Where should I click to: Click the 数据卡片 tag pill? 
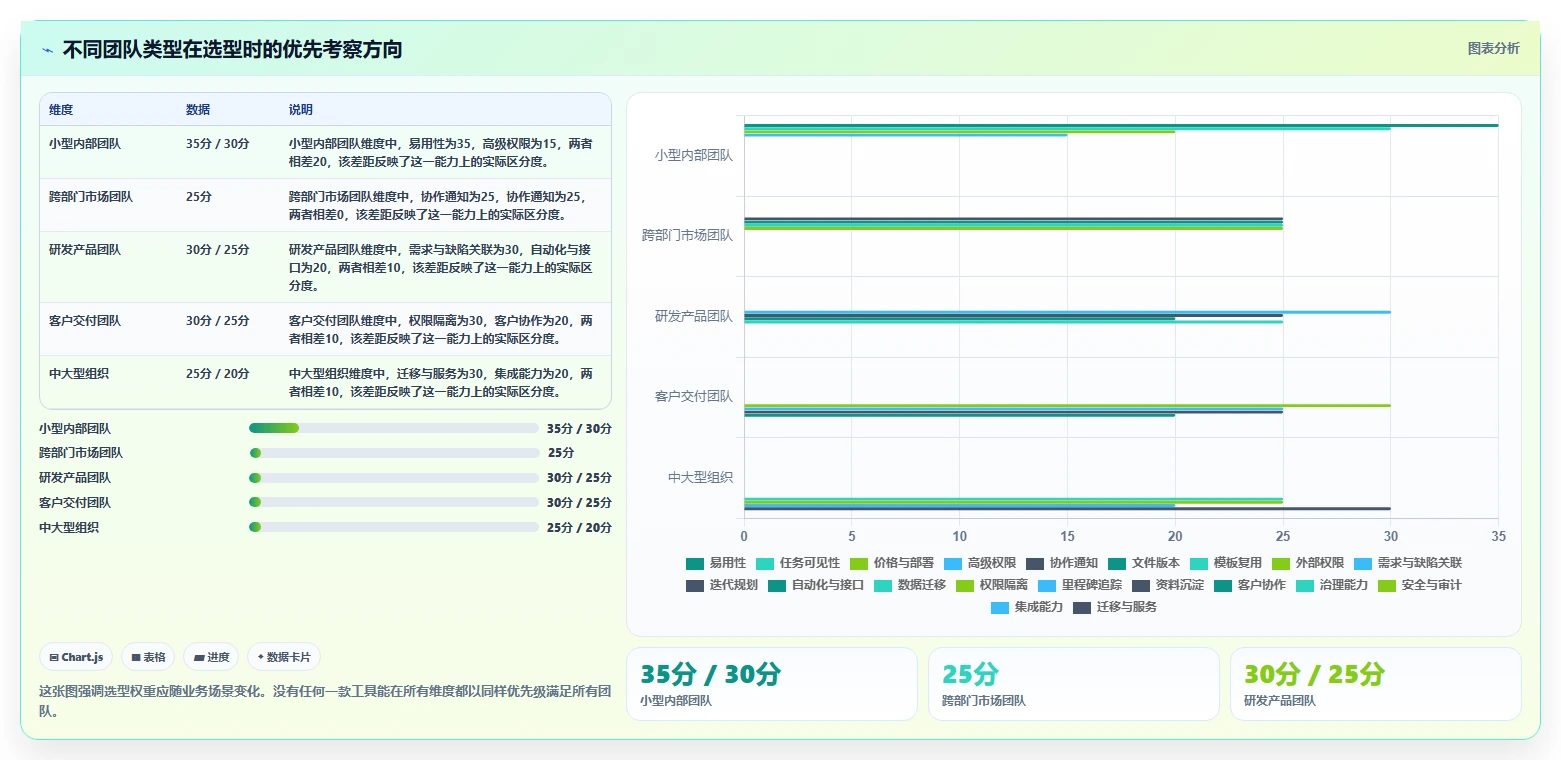click(284, 657)
